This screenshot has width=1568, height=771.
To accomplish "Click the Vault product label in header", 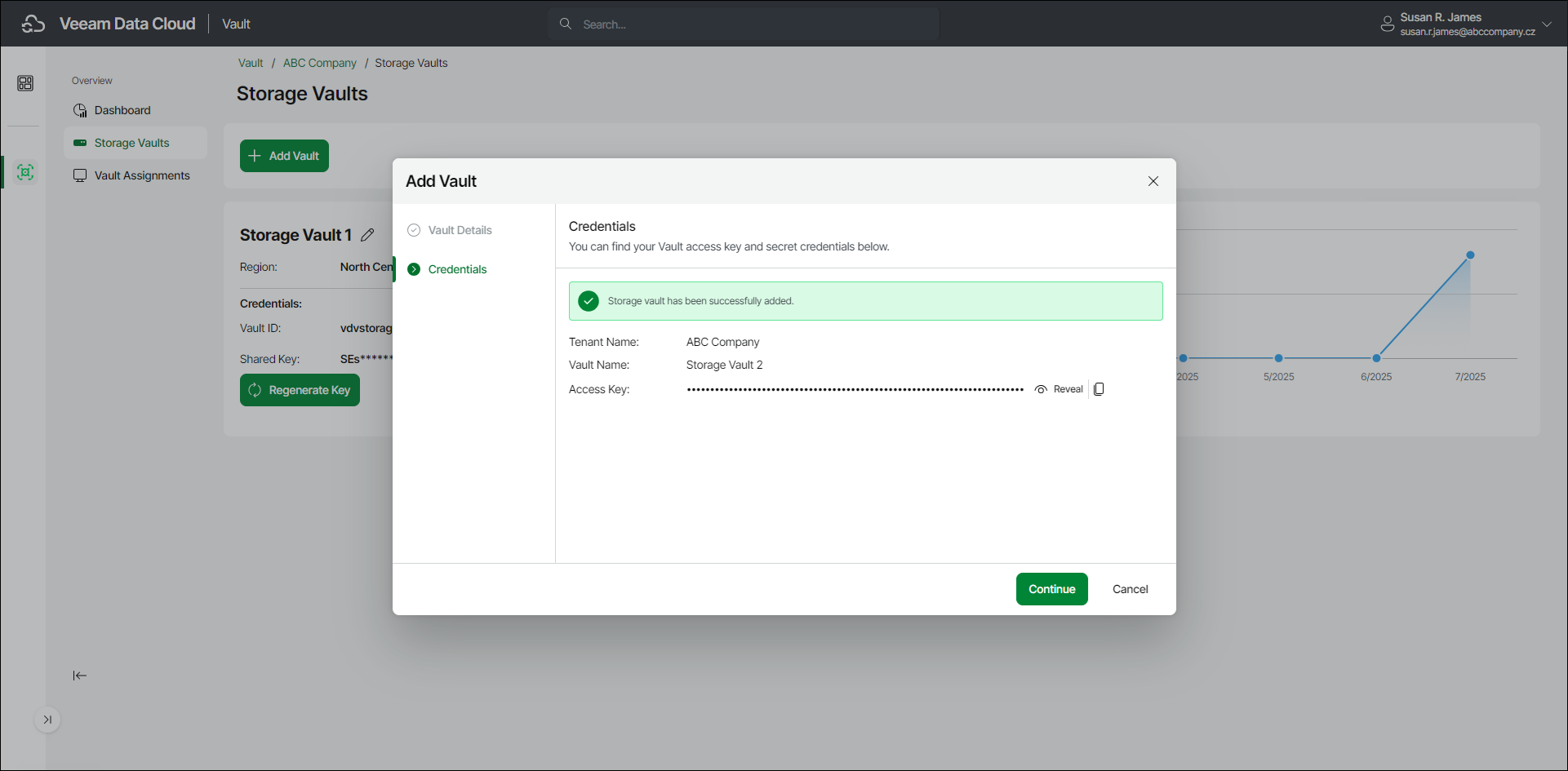I will [x=236, y=24].
